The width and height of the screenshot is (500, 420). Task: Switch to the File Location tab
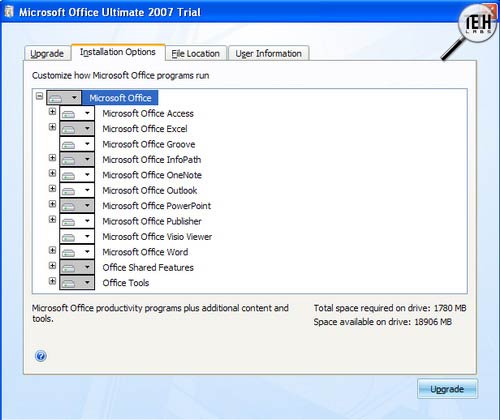pyautogui.click(x=196, y=53)
